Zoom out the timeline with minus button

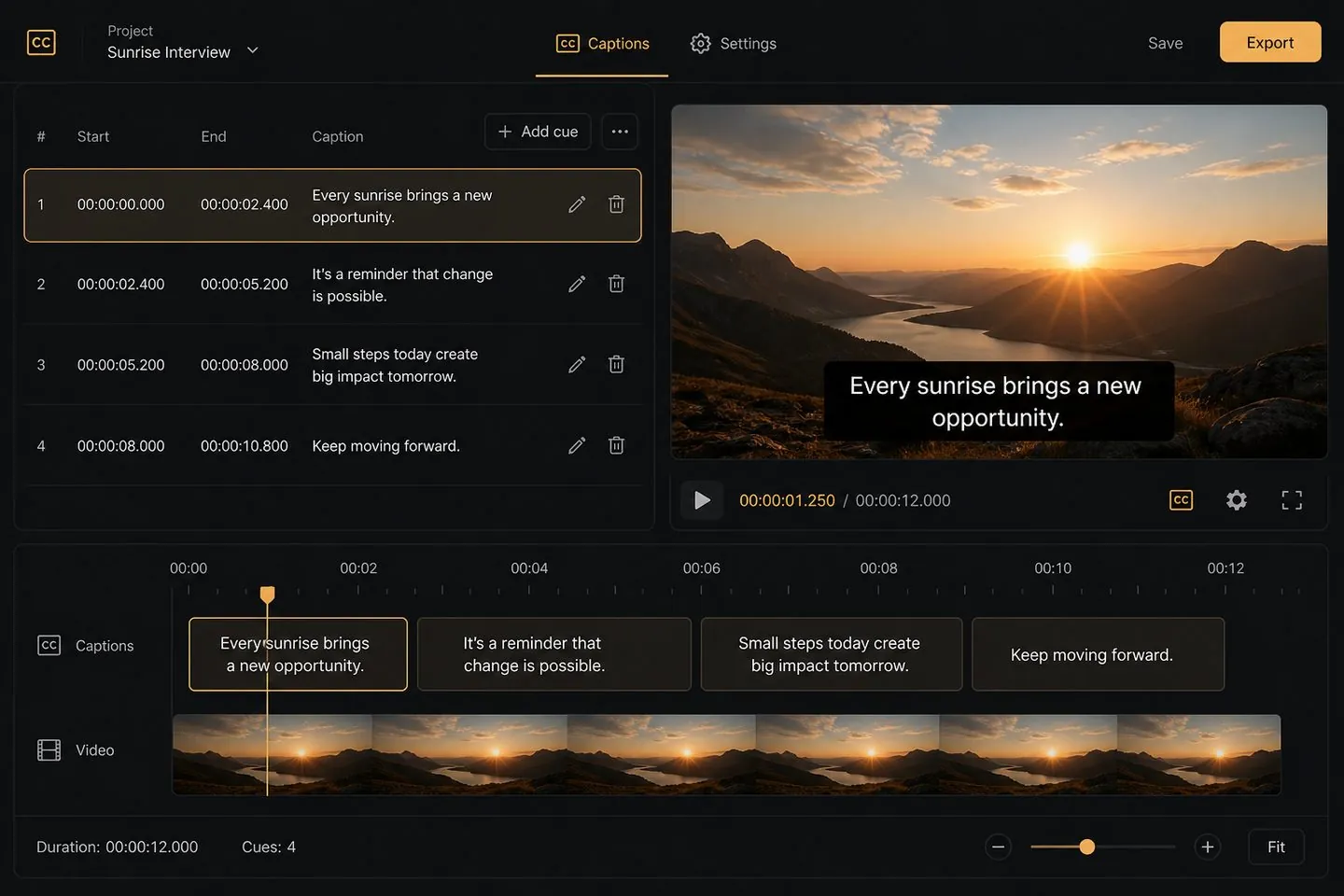[x=998, y=847]
